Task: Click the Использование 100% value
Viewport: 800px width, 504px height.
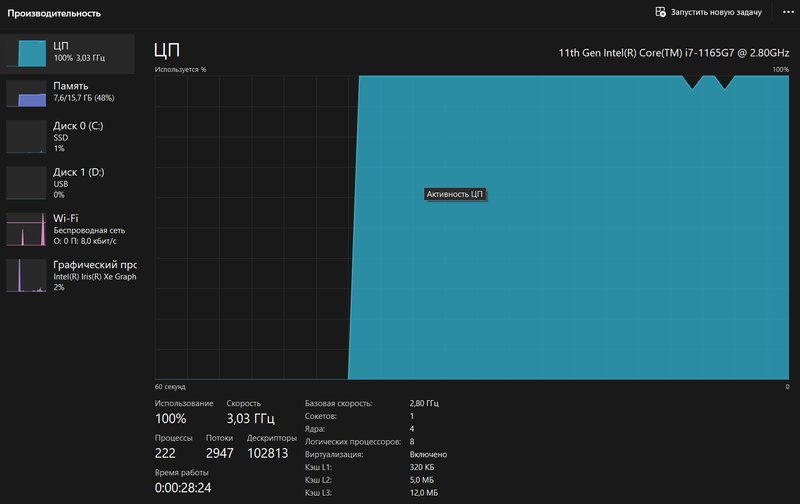Action: 171,418
